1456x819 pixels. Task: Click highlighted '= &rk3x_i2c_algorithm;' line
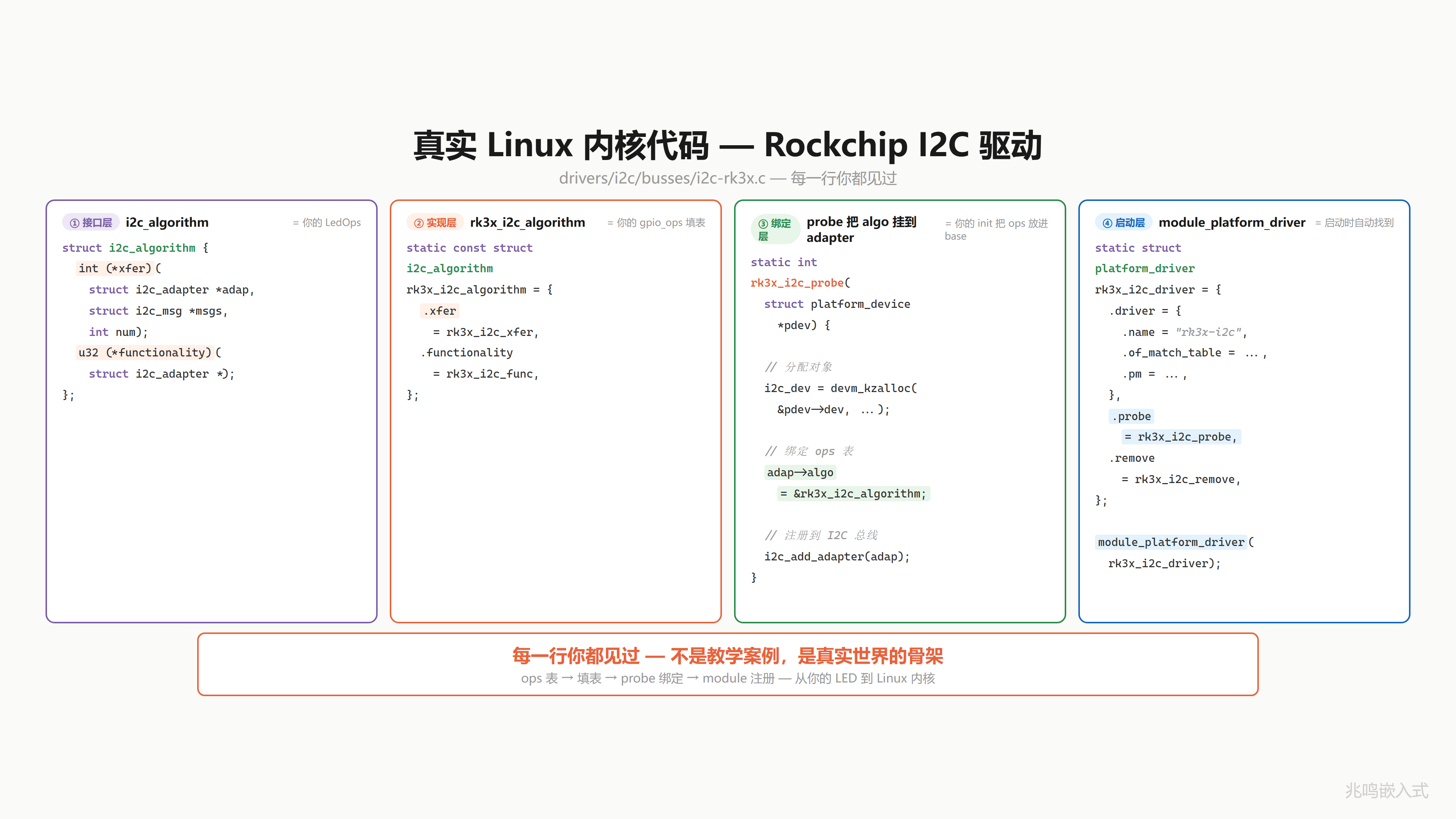854,493
